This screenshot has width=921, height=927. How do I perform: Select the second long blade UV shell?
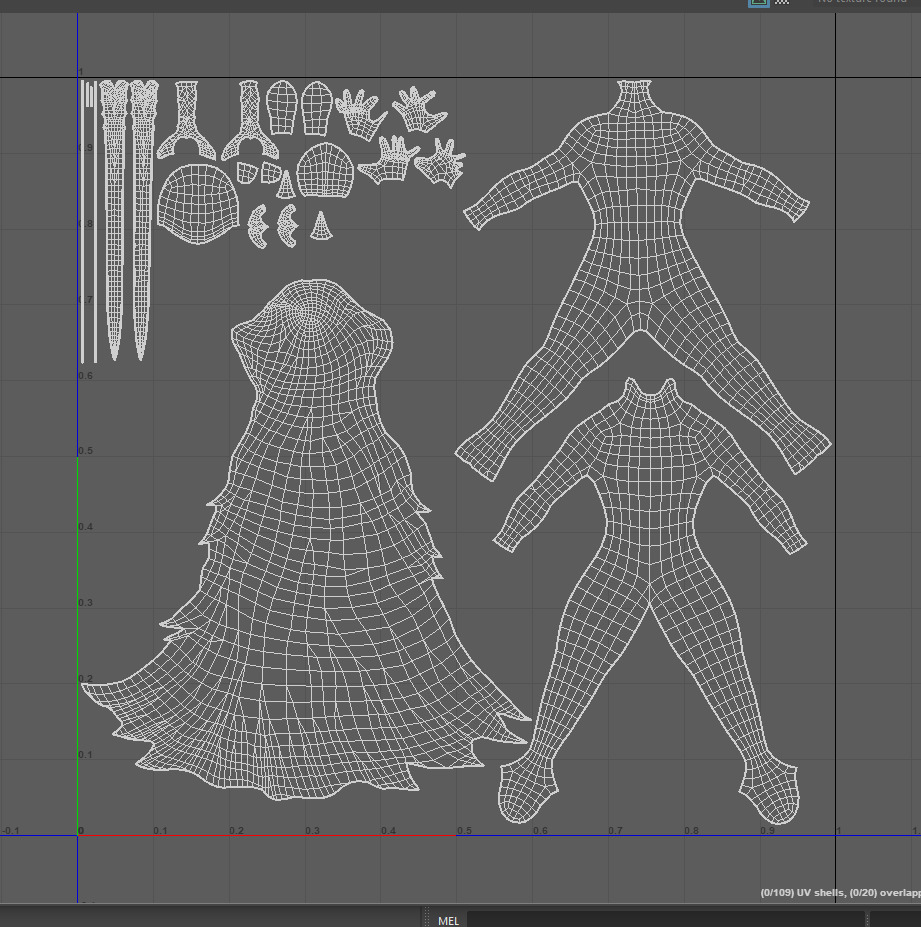coord(142,220)
